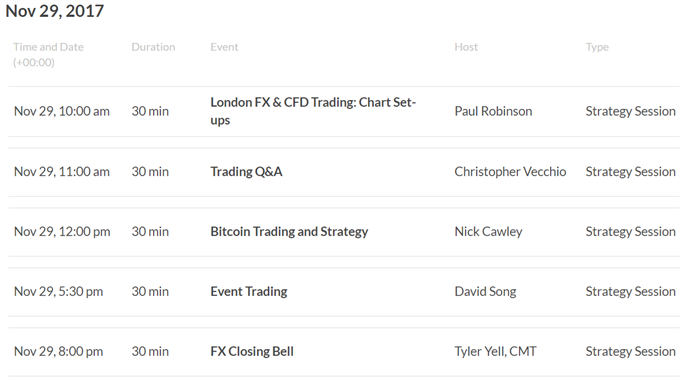Select the Host column header
The width and height of the screenshot is (680, 380).
tap(466, 47)
